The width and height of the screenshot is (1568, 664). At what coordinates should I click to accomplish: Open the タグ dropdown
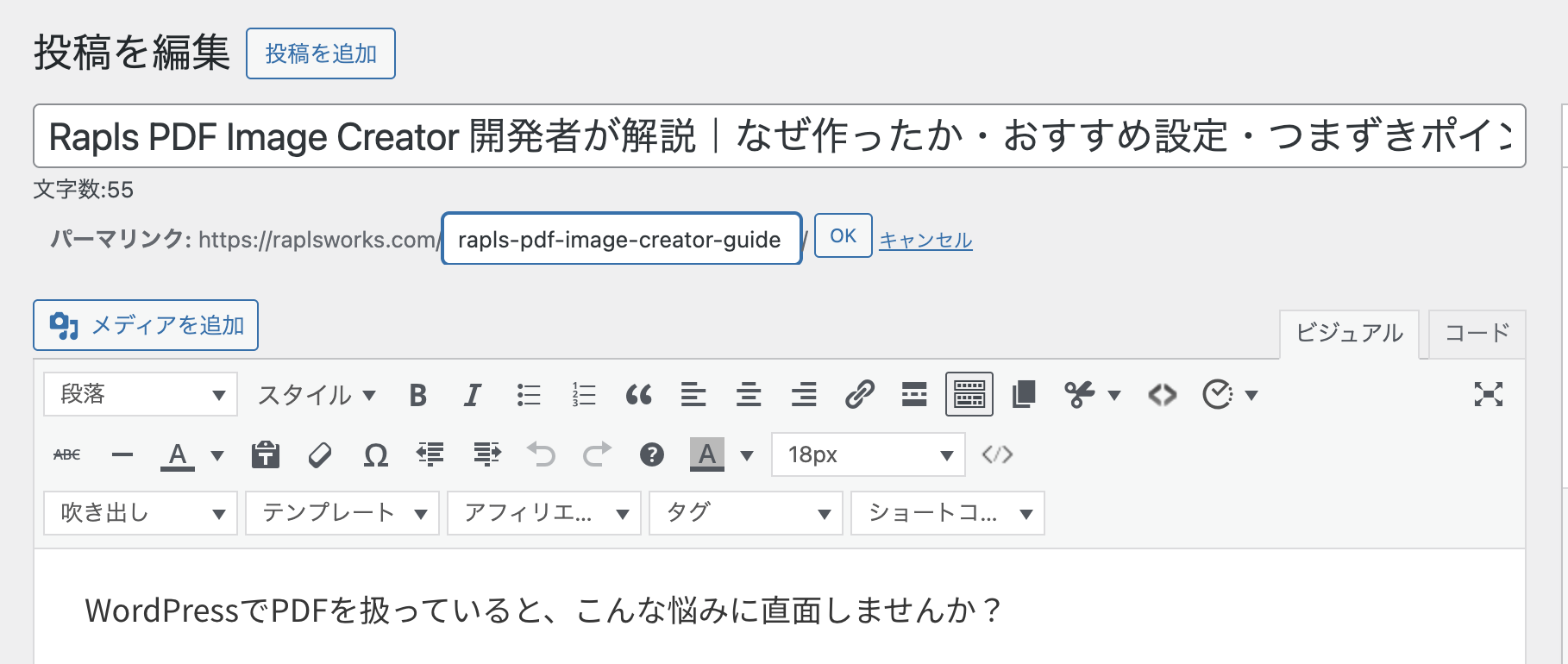(746, 513)
